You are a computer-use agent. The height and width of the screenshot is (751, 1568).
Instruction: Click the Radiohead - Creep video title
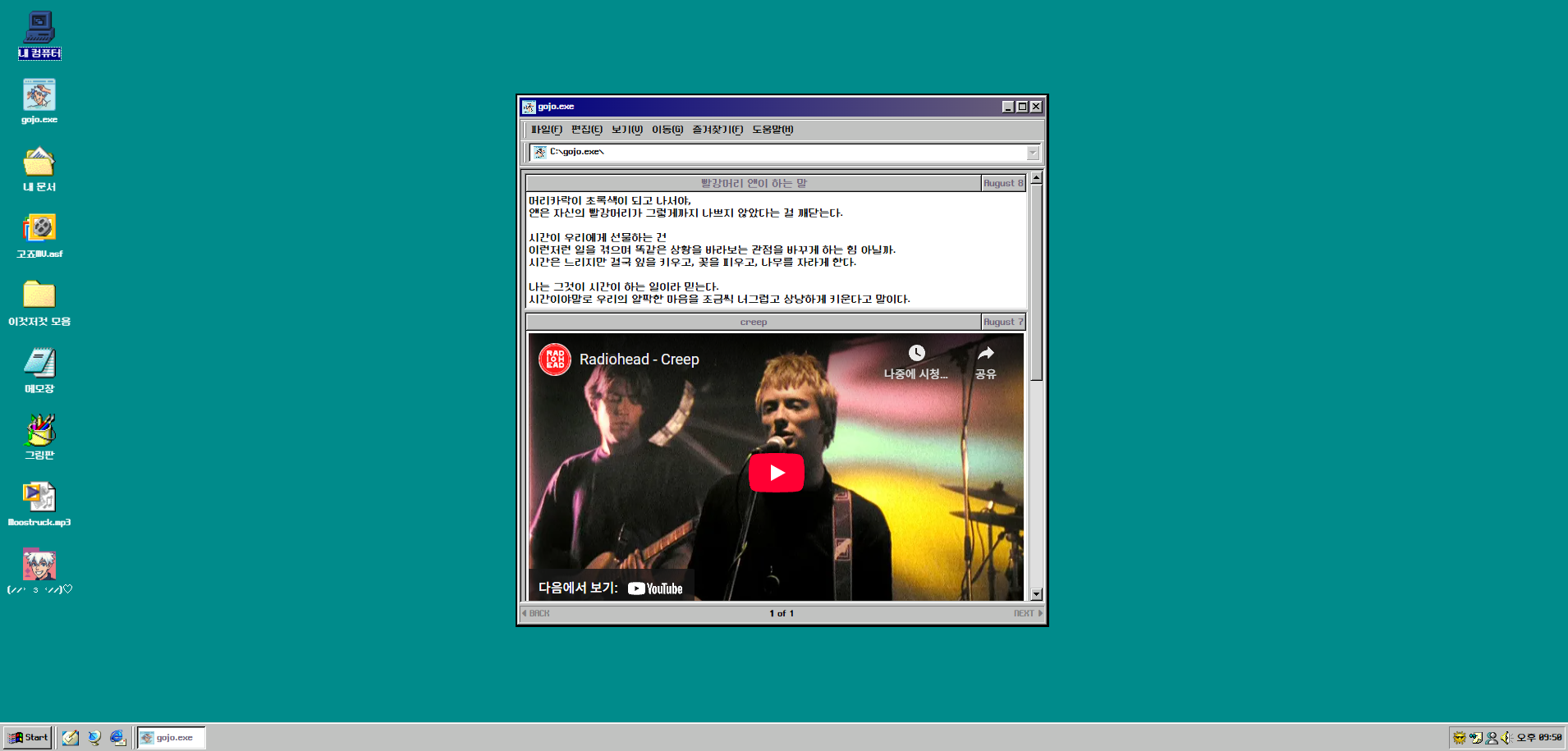[x=640, y=359]
